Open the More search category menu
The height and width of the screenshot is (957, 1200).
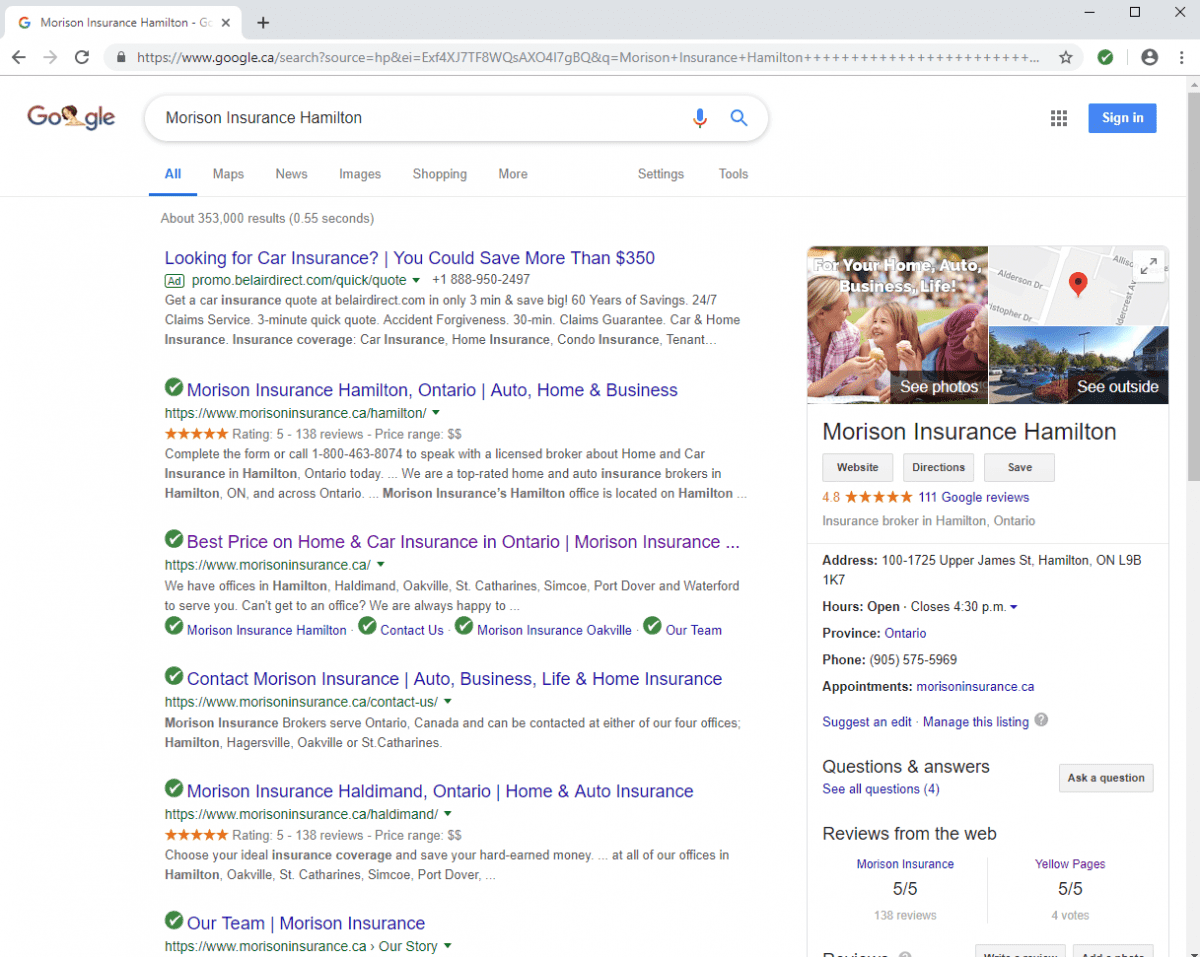click(x=513, y=174)
